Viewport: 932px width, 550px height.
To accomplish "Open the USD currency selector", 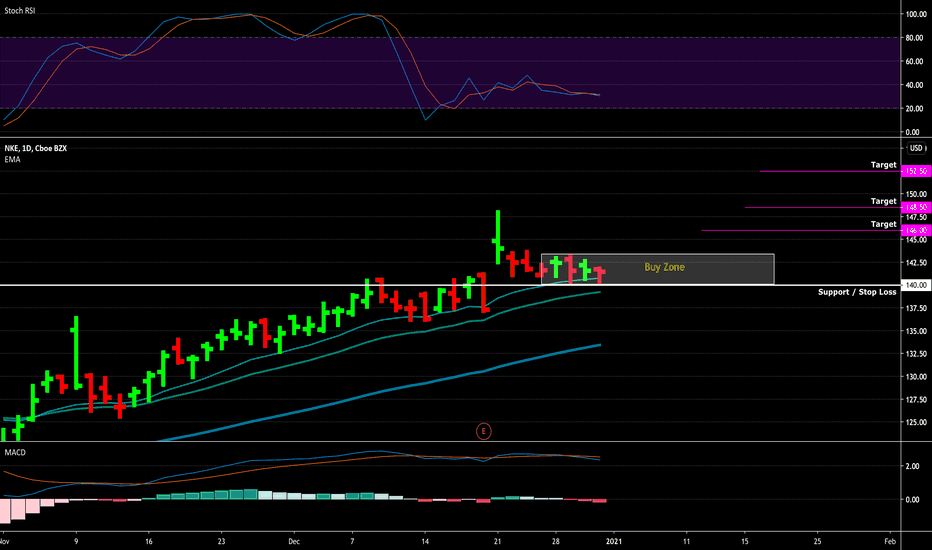I will (x=916, y=148).
